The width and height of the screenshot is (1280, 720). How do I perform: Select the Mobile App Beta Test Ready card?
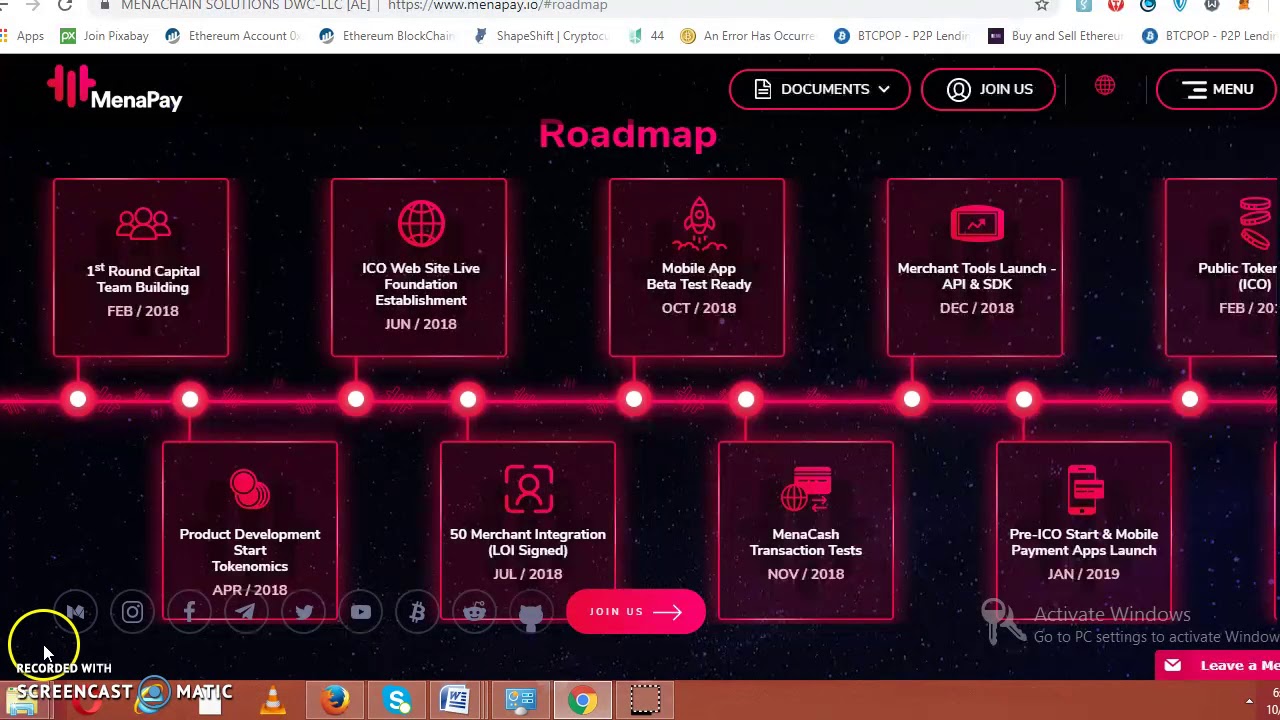point(697,268)
